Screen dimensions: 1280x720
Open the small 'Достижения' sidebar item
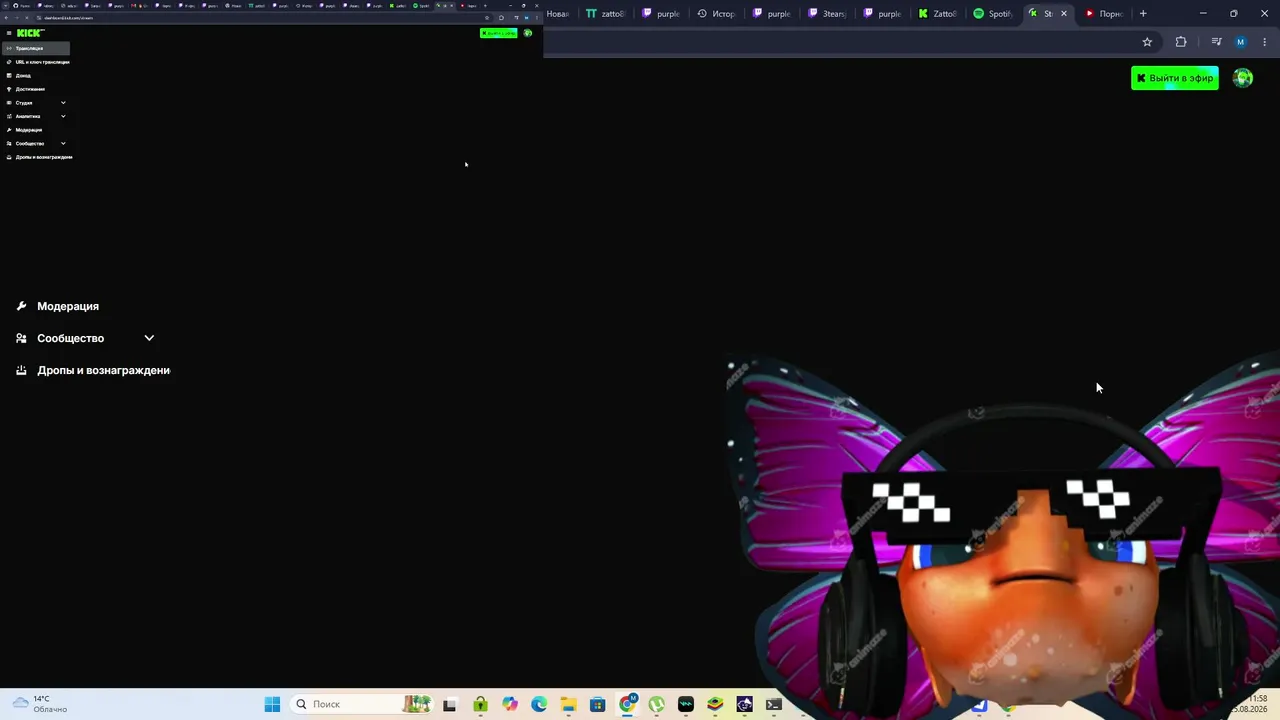click(30, 89)
